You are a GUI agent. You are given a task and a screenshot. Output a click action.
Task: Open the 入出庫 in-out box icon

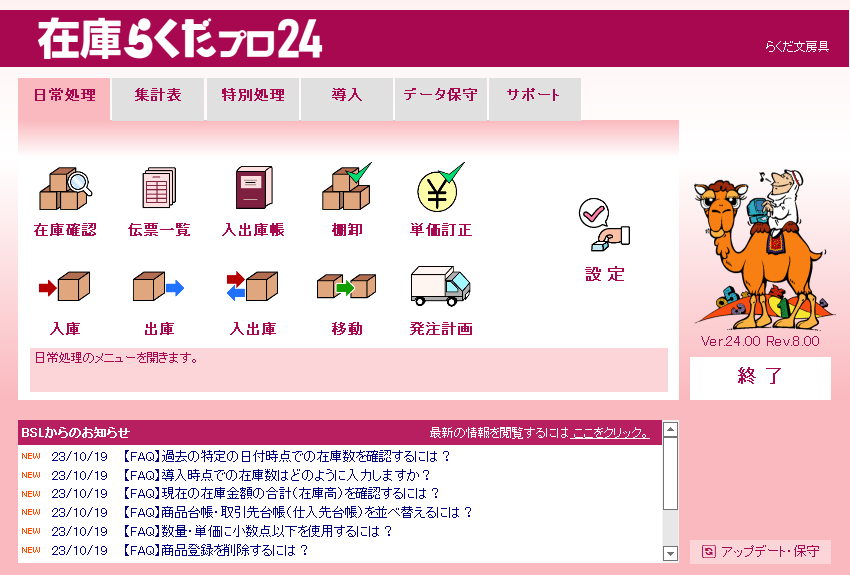pos(253,286)
